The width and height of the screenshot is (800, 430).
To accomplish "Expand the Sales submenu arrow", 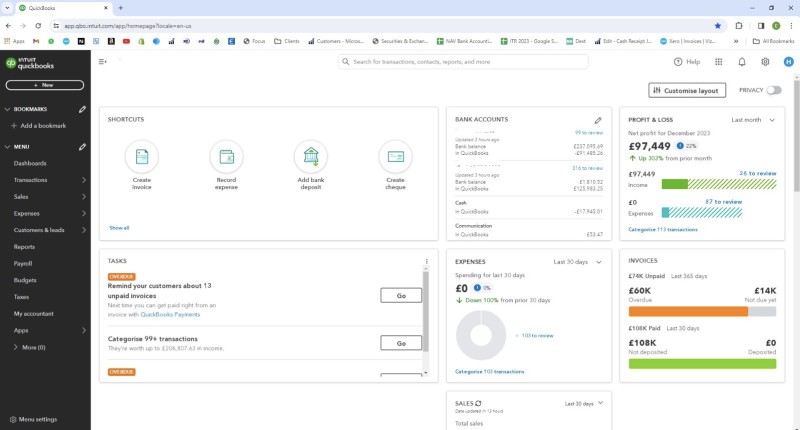I will tap(84, 197).
